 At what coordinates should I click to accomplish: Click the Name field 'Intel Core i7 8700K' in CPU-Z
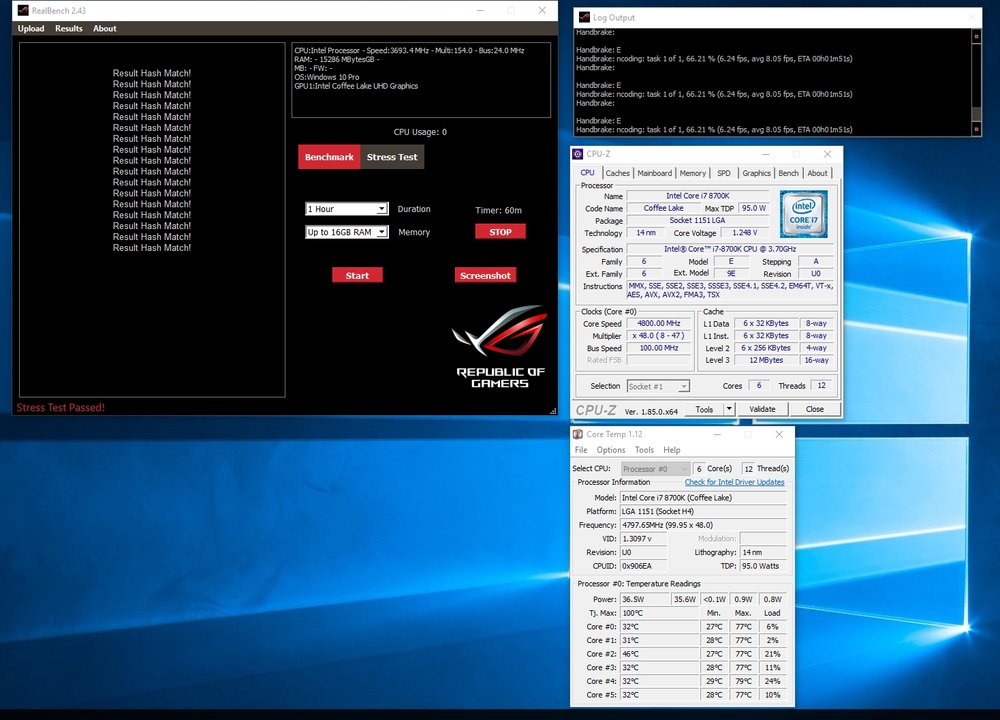698,196
